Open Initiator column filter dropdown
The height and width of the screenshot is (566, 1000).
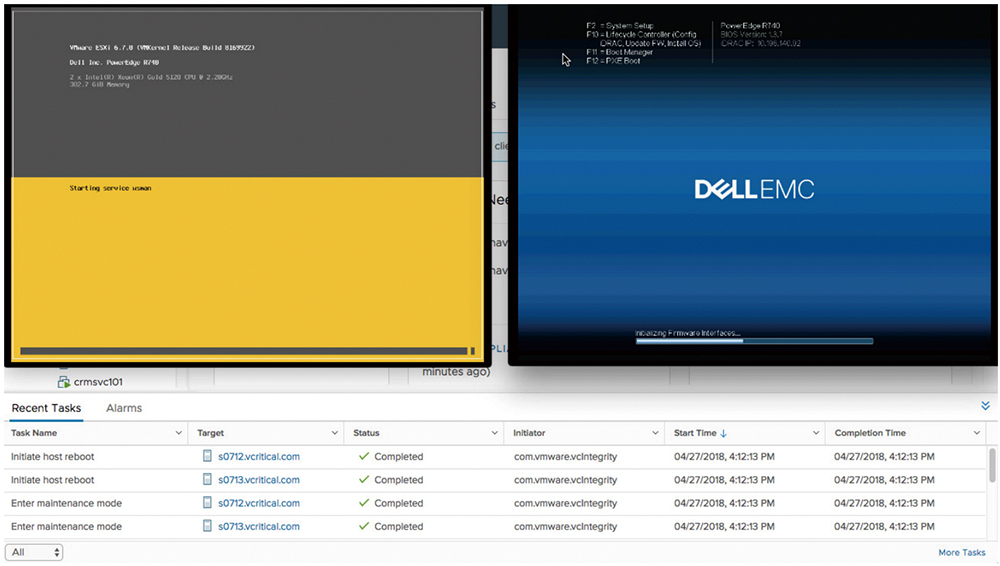pyautogui.click(x=655, y=433)
